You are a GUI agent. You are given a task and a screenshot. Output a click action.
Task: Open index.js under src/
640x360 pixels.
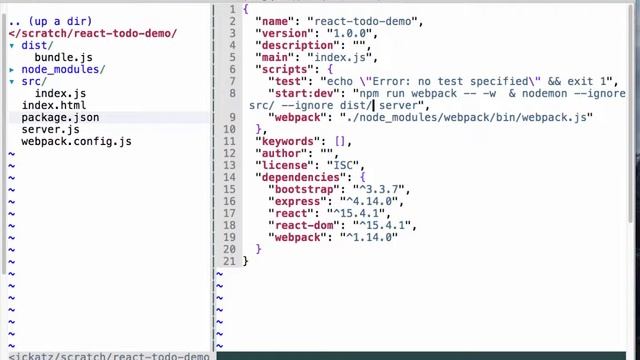tap(60, 93)
